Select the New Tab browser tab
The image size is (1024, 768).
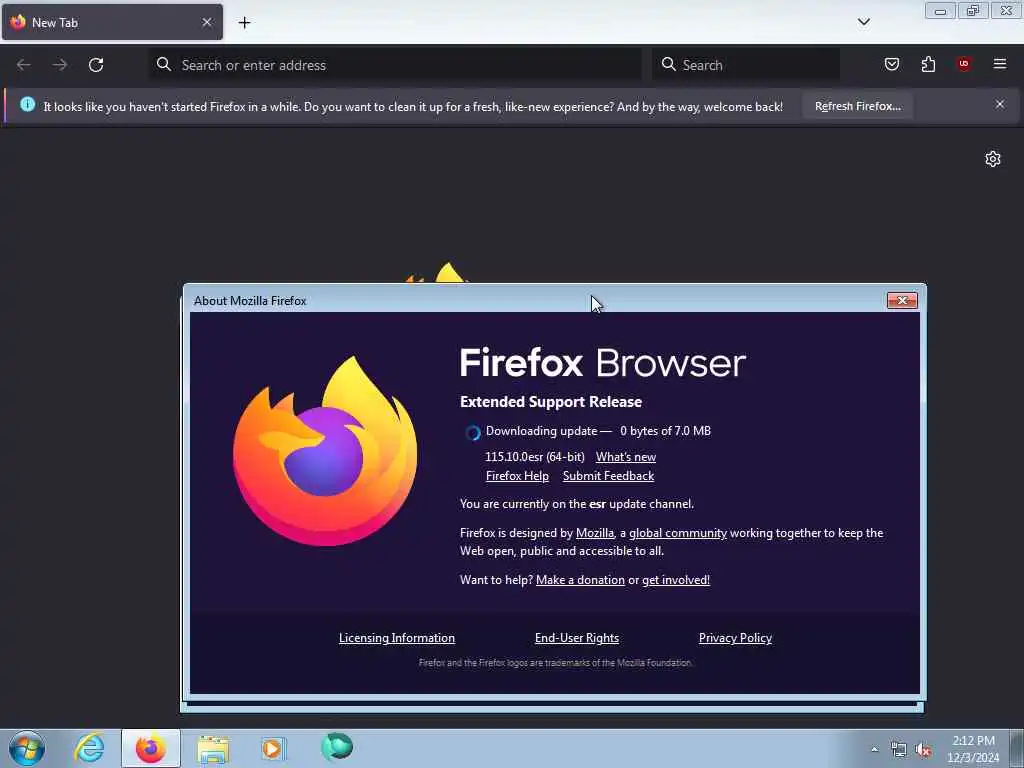click(112, 22)
